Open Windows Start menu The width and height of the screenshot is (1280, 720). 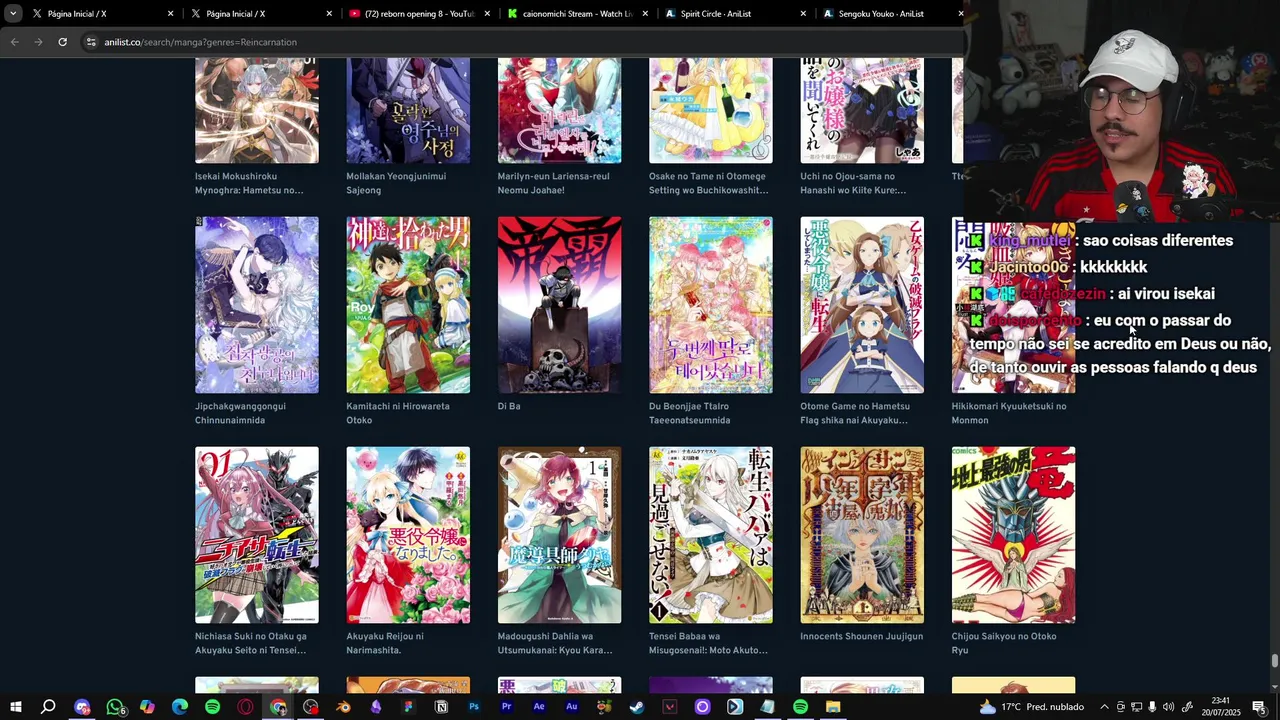[15, 707]
